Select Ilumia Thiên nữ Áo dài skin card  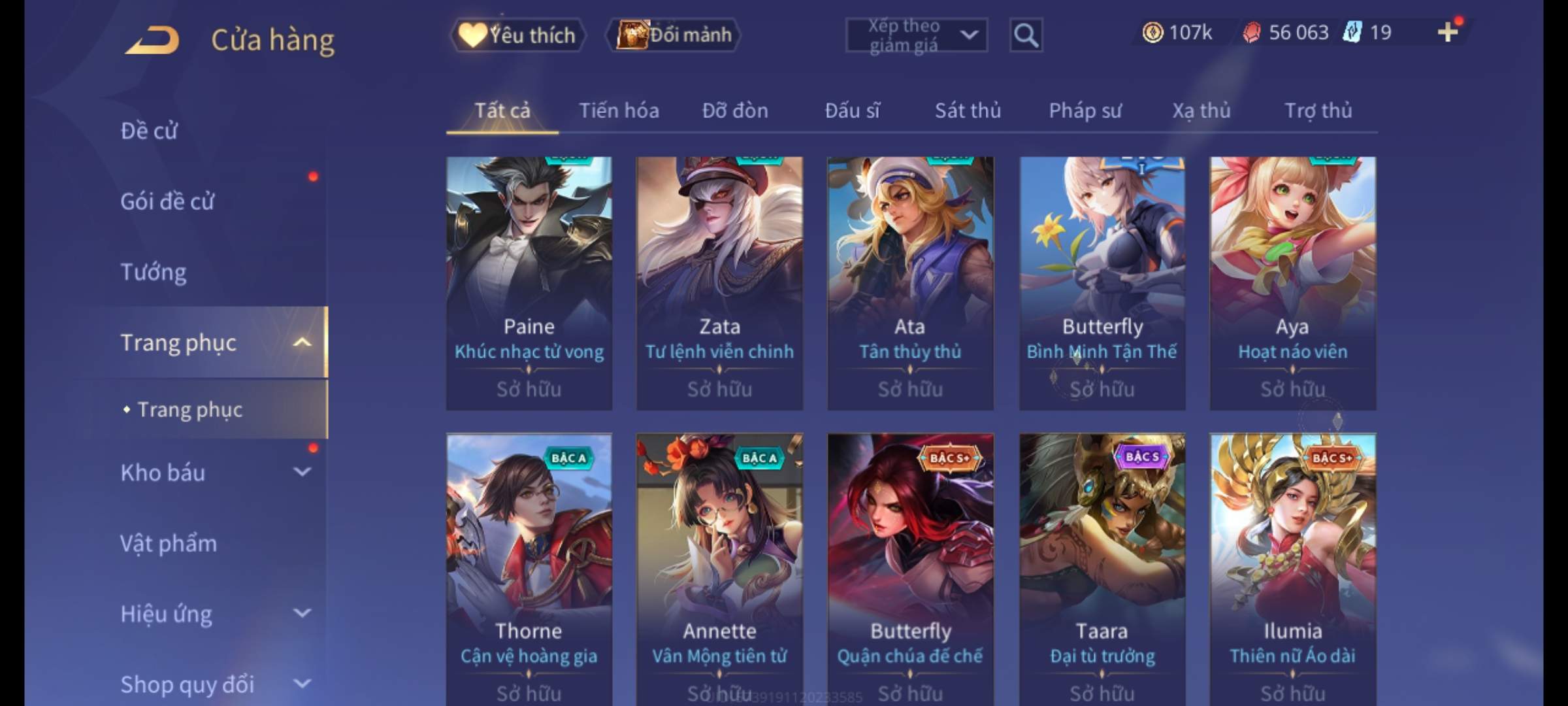[x=1292, y=569]
